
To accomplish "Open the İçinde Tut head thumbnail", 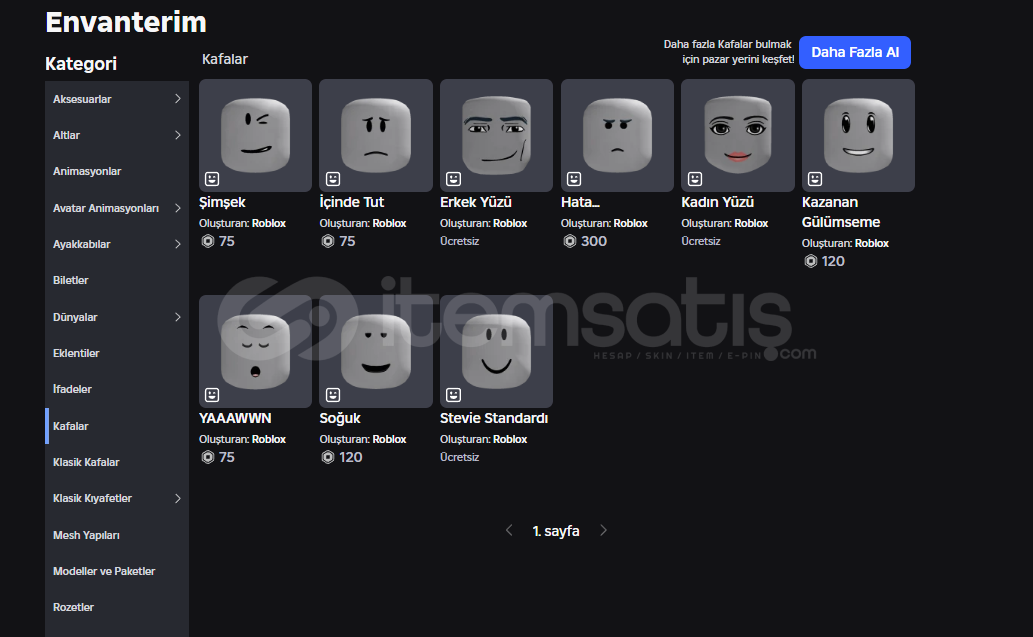I will coord(376,136).
